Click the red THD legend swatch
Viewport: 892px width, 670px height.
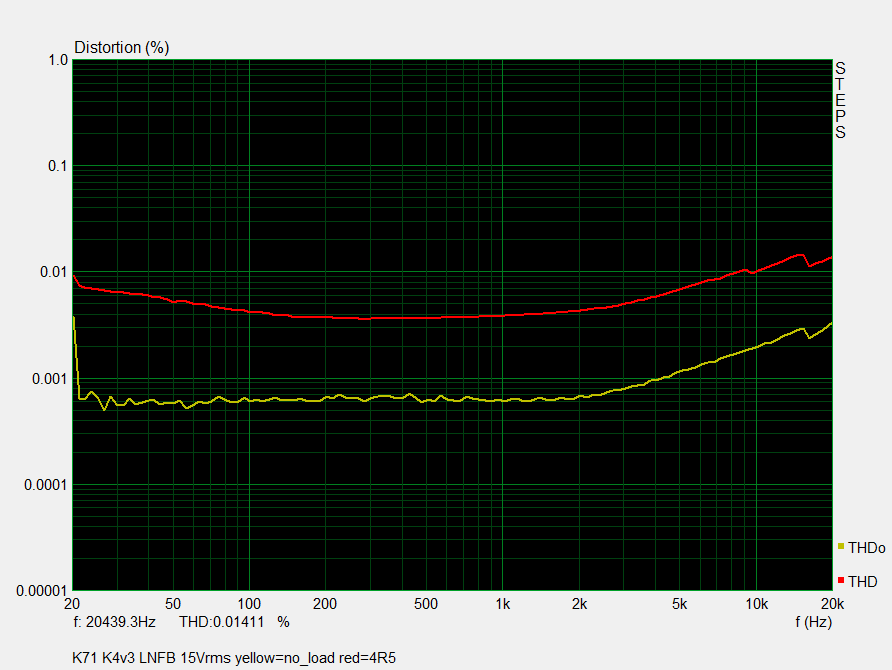[841, 580]
